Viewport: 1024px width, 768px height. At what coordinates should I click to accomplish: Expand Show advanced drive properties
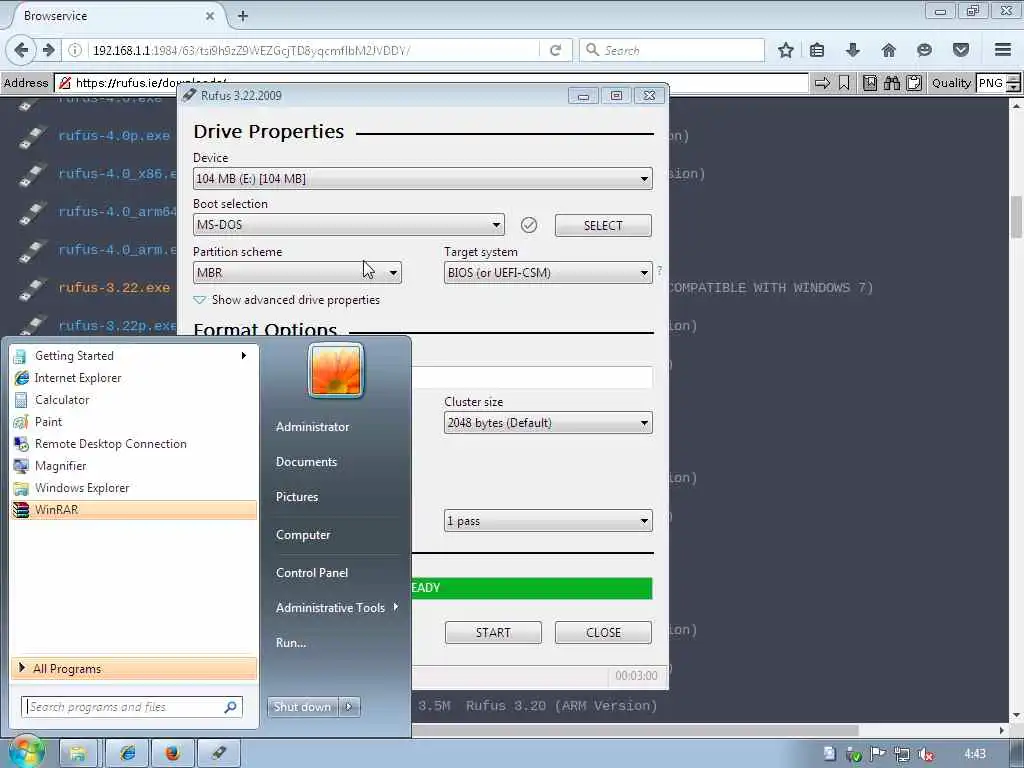pos(287,300)
